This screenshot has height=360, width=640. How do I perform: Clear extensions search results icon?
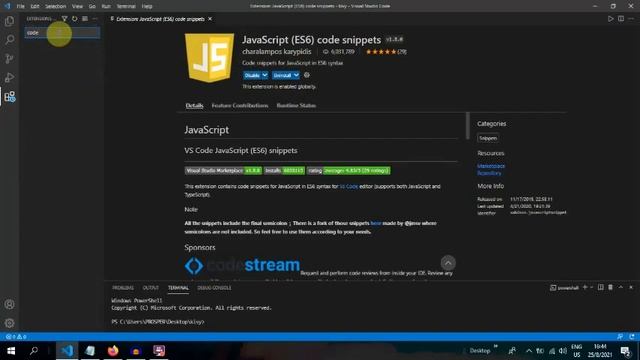[85, 19]
